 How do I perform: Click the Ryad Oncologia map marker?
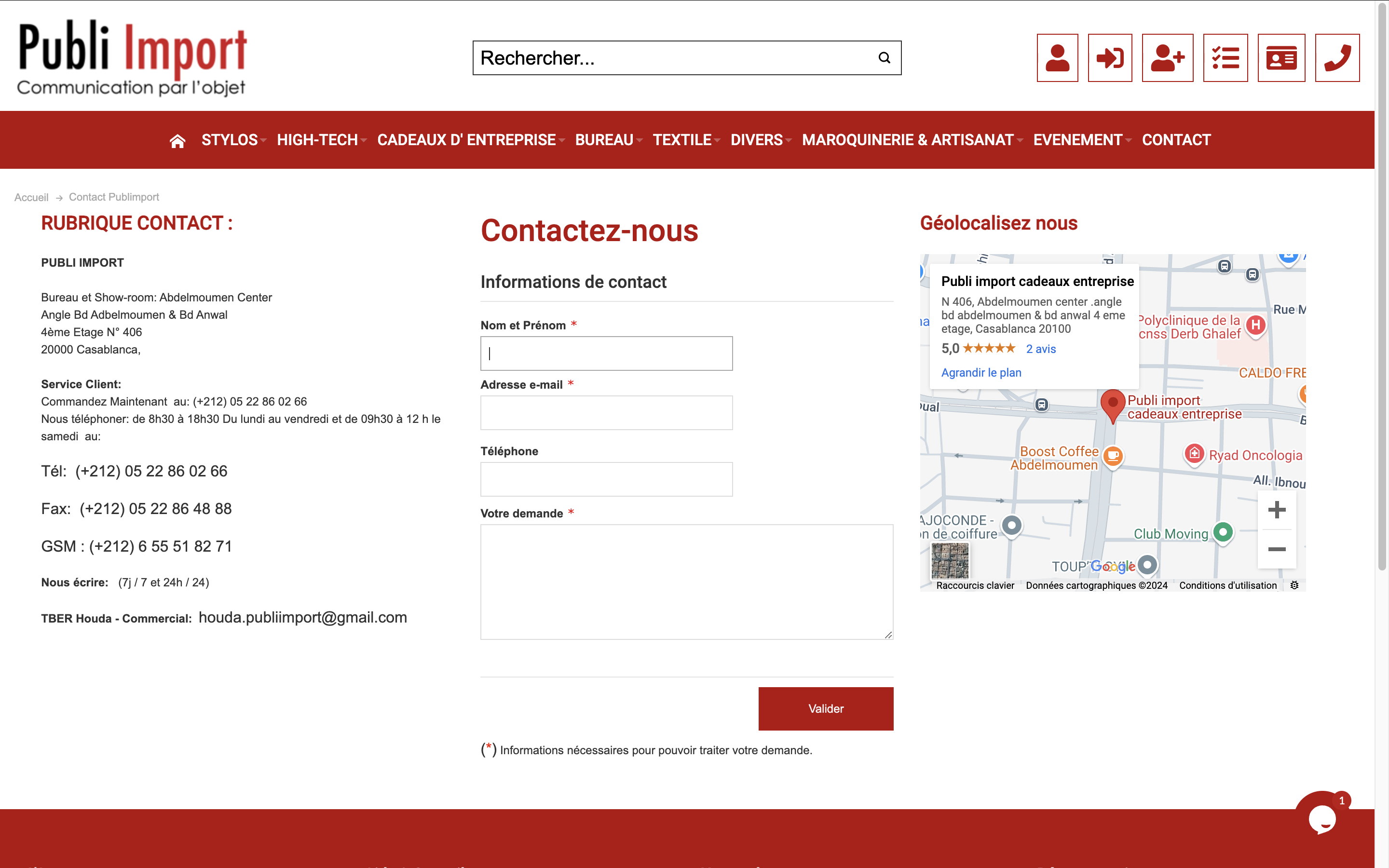coord(1195,454)
